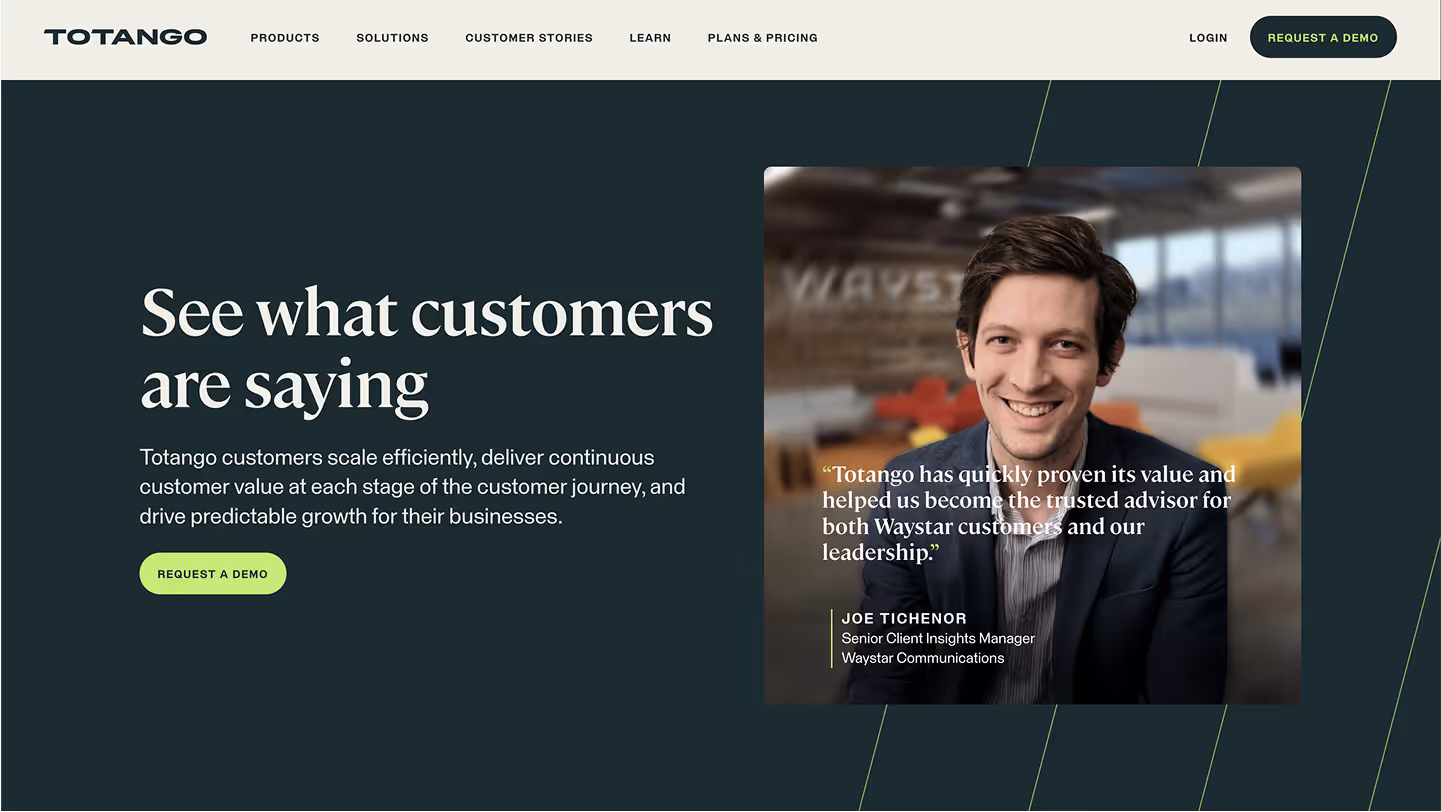Click the yellow vertical bar beside Joe Tichenor
This screenshot has height=812, width=1442.
832,638
